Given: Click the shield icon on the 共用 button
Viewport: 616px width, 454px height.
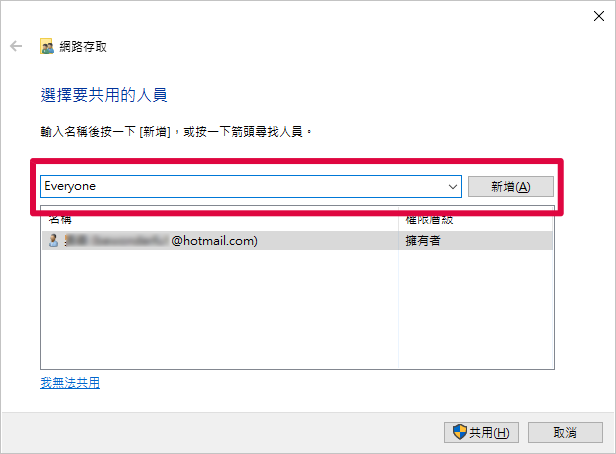Looking at the screenshot, I should pyautogui.click(x=459, y=432).
